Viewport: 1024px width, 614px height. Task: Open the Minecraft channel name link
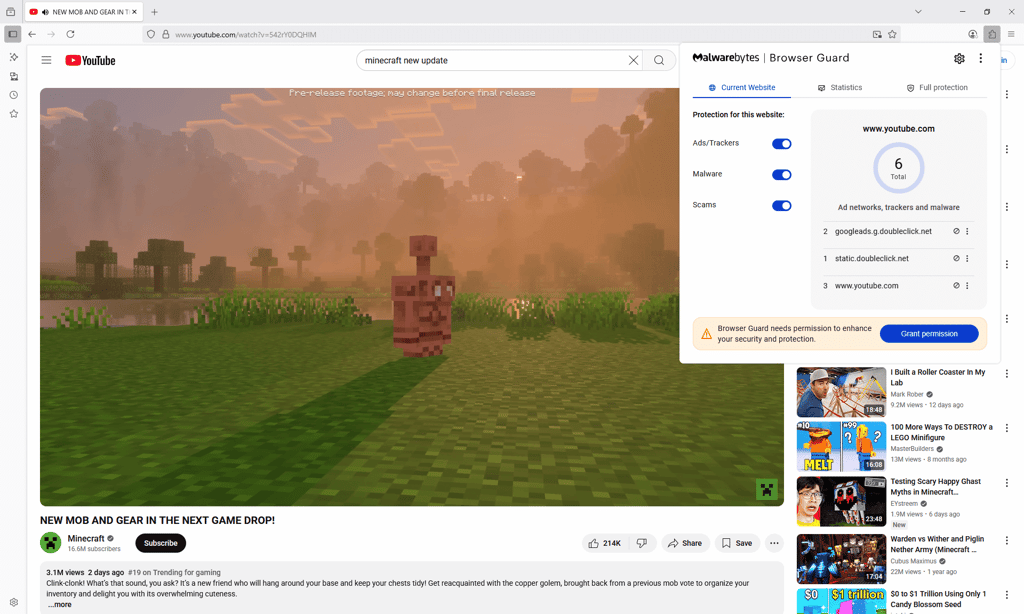coord(86,538)
